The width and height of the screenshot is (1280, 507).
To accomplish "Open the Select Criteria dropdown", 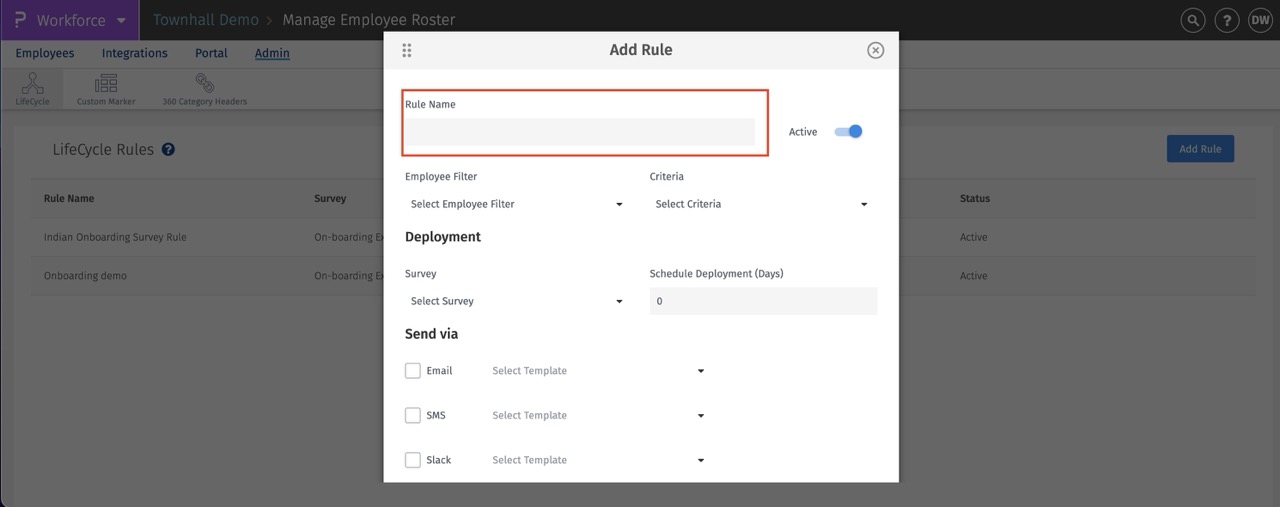I will (761, 204).
